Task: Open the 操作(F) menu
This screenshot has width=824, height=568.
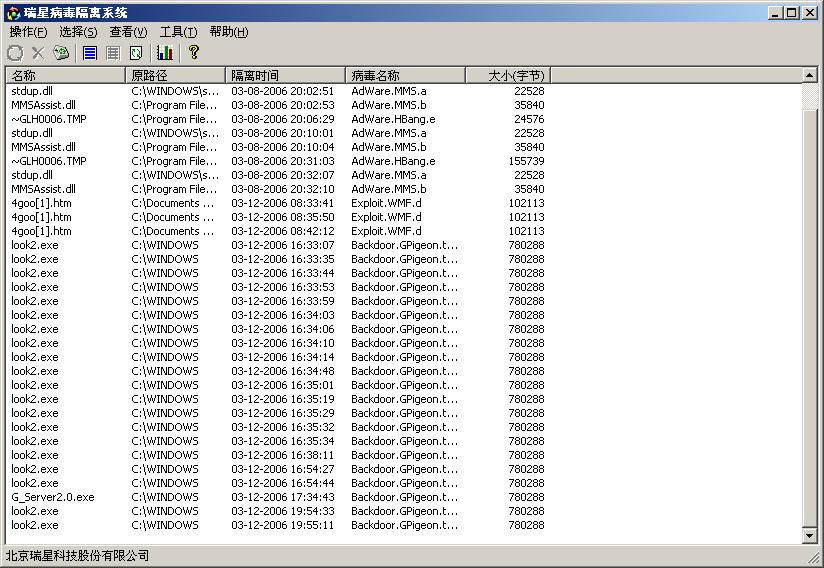Action: [28, 32]
